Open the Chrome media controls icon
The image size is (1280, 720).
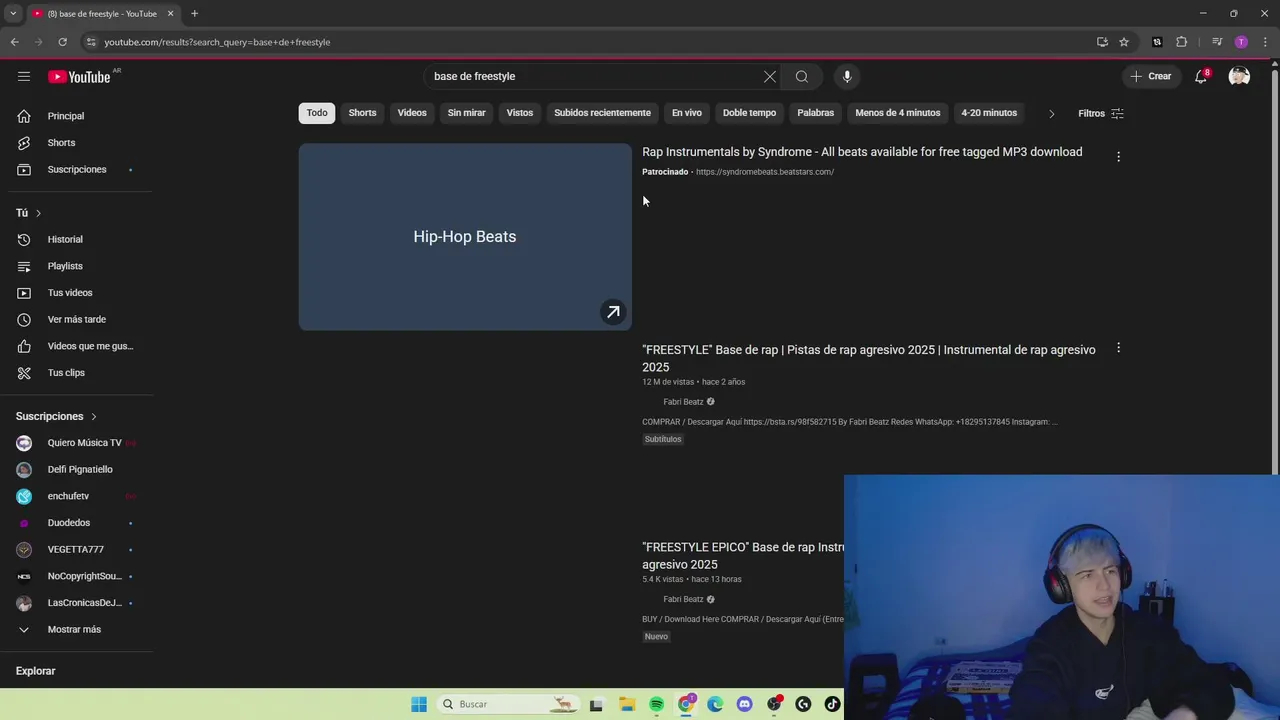tap(1217, 42)
